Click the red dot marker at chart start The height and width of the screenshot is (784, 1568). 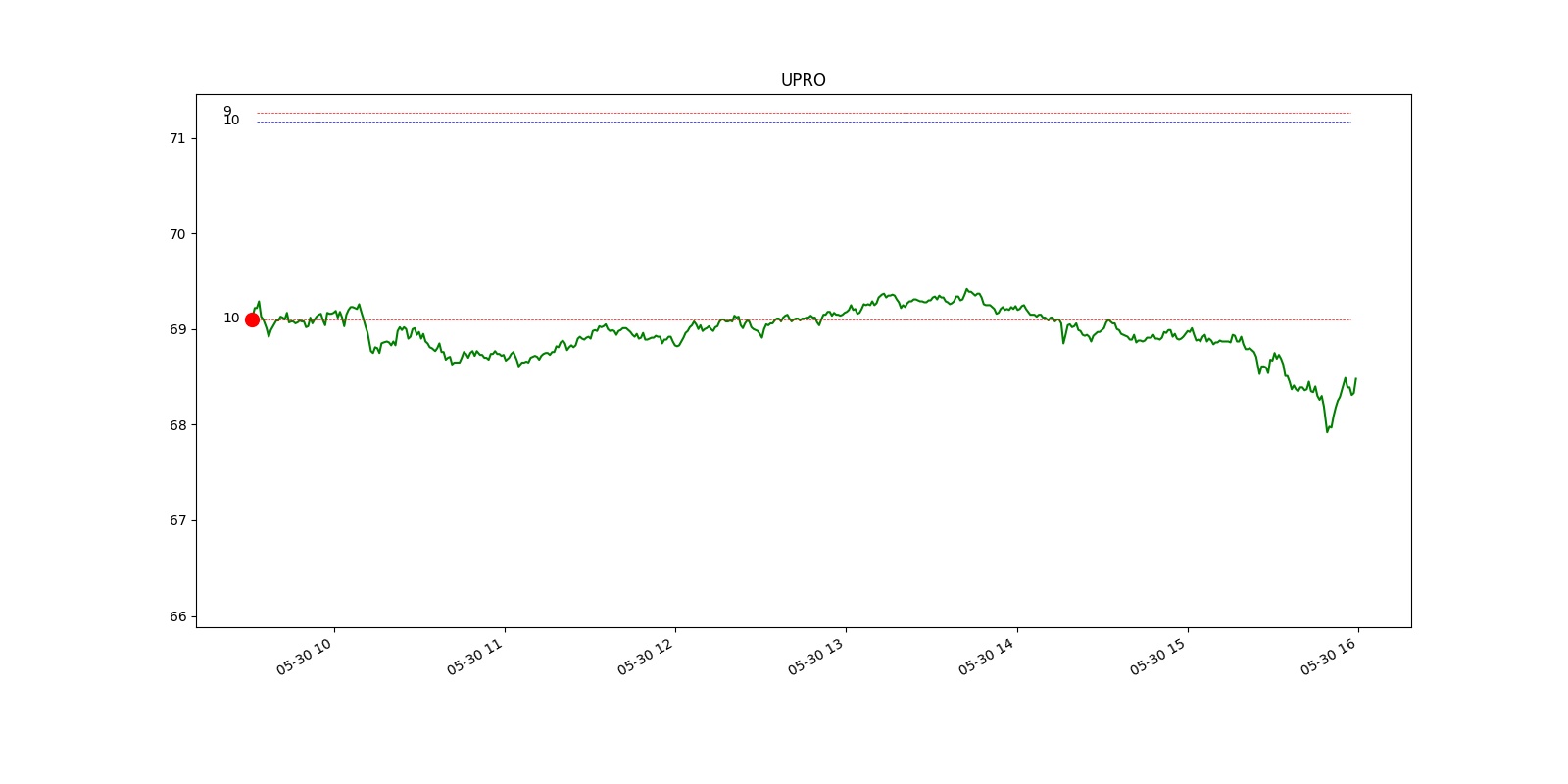point(252,319)
